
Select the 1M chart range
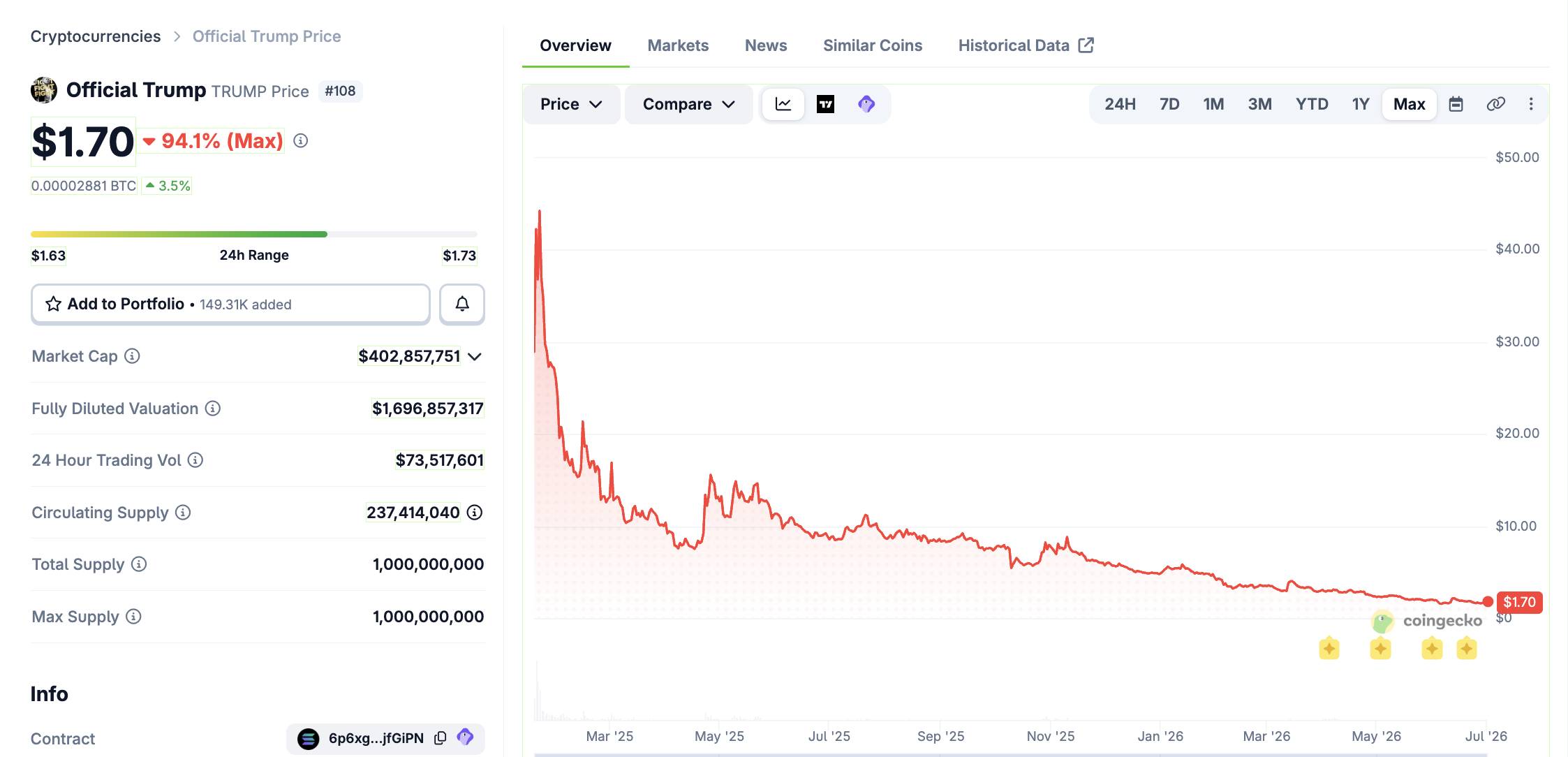tap(1213, 104)
